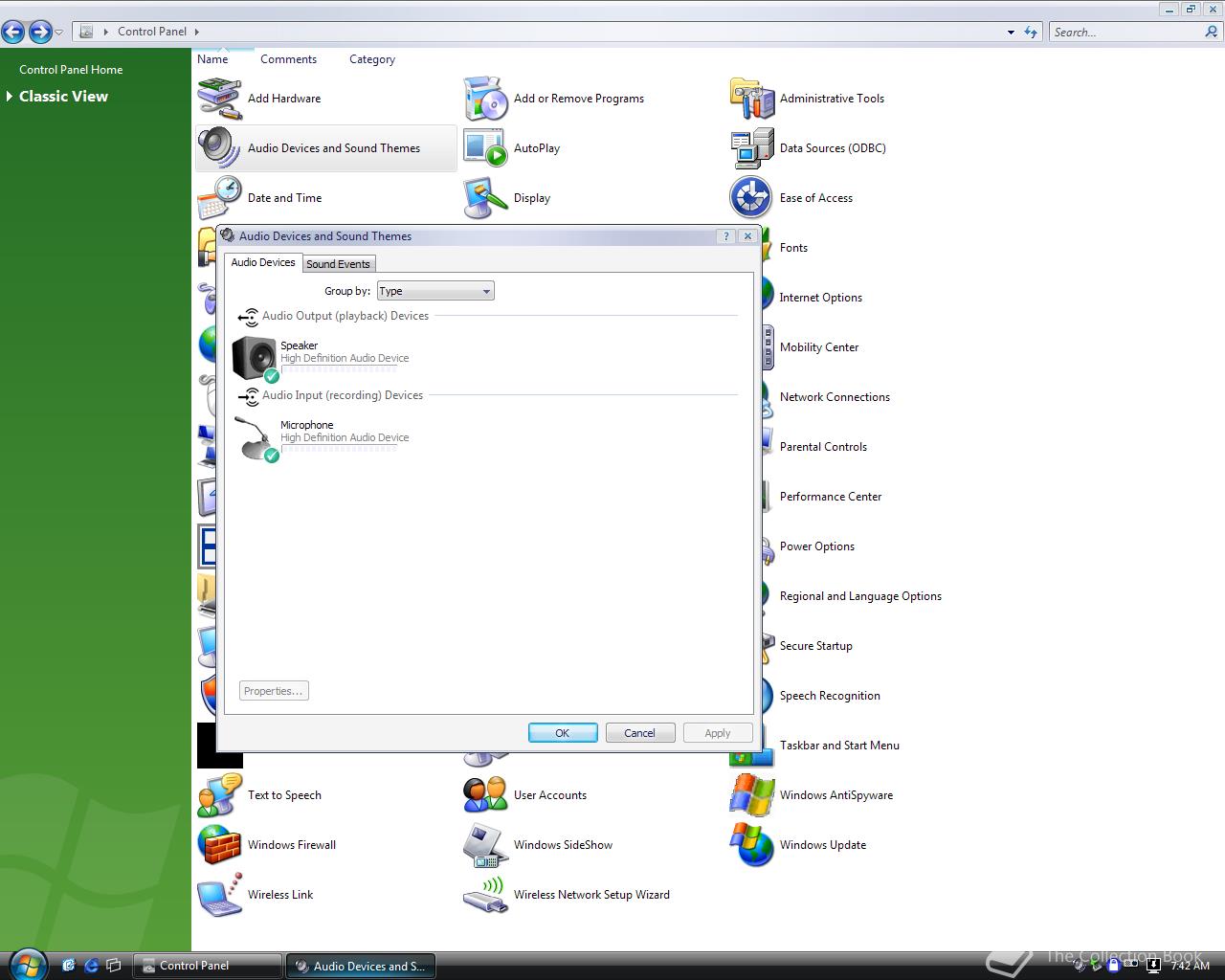Click Cancel in the audio dialog
The image size is (1225, 980).
(x=640, y=733)
